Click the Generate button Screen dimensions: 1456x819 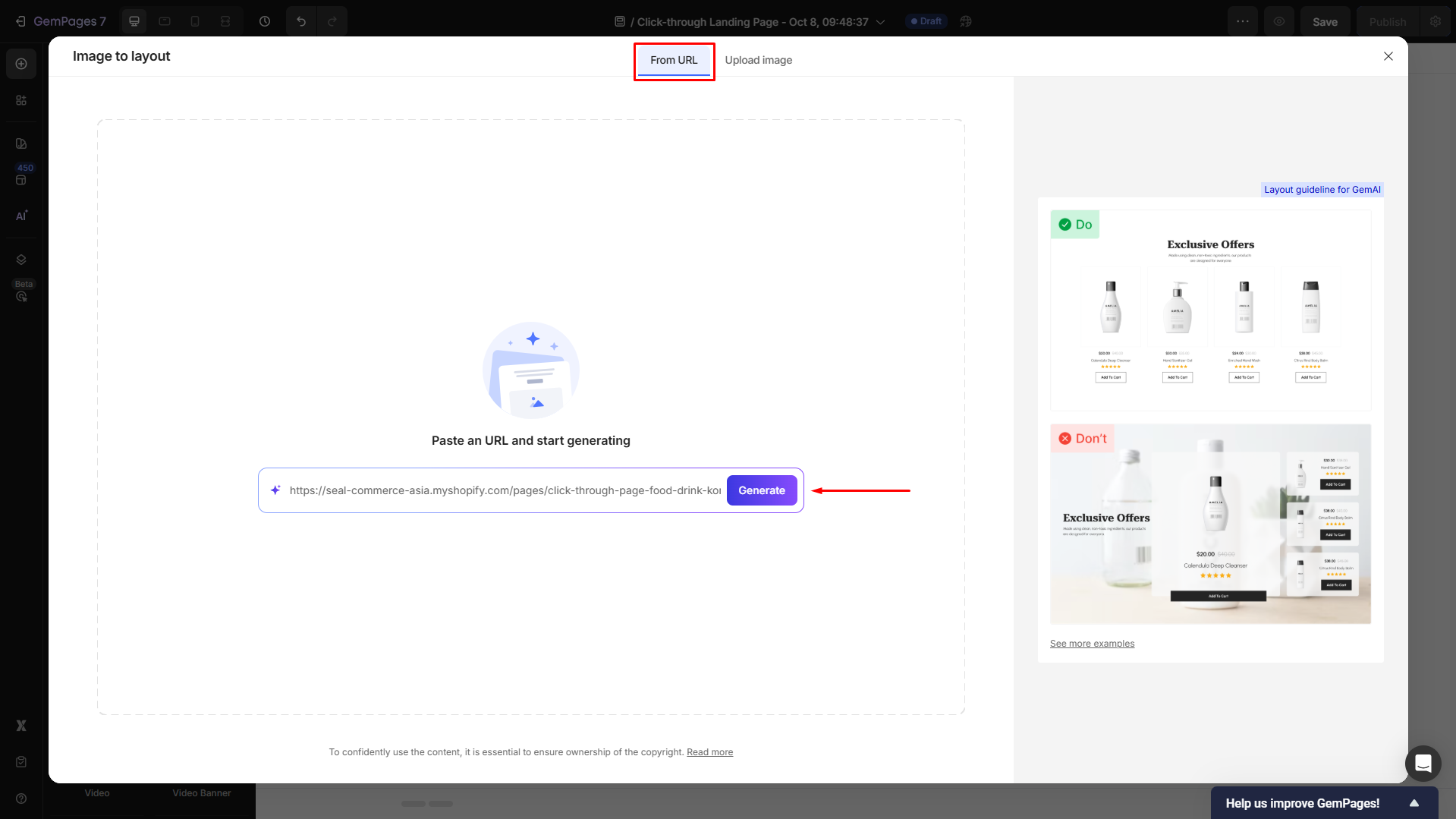(x=762, y=490)
